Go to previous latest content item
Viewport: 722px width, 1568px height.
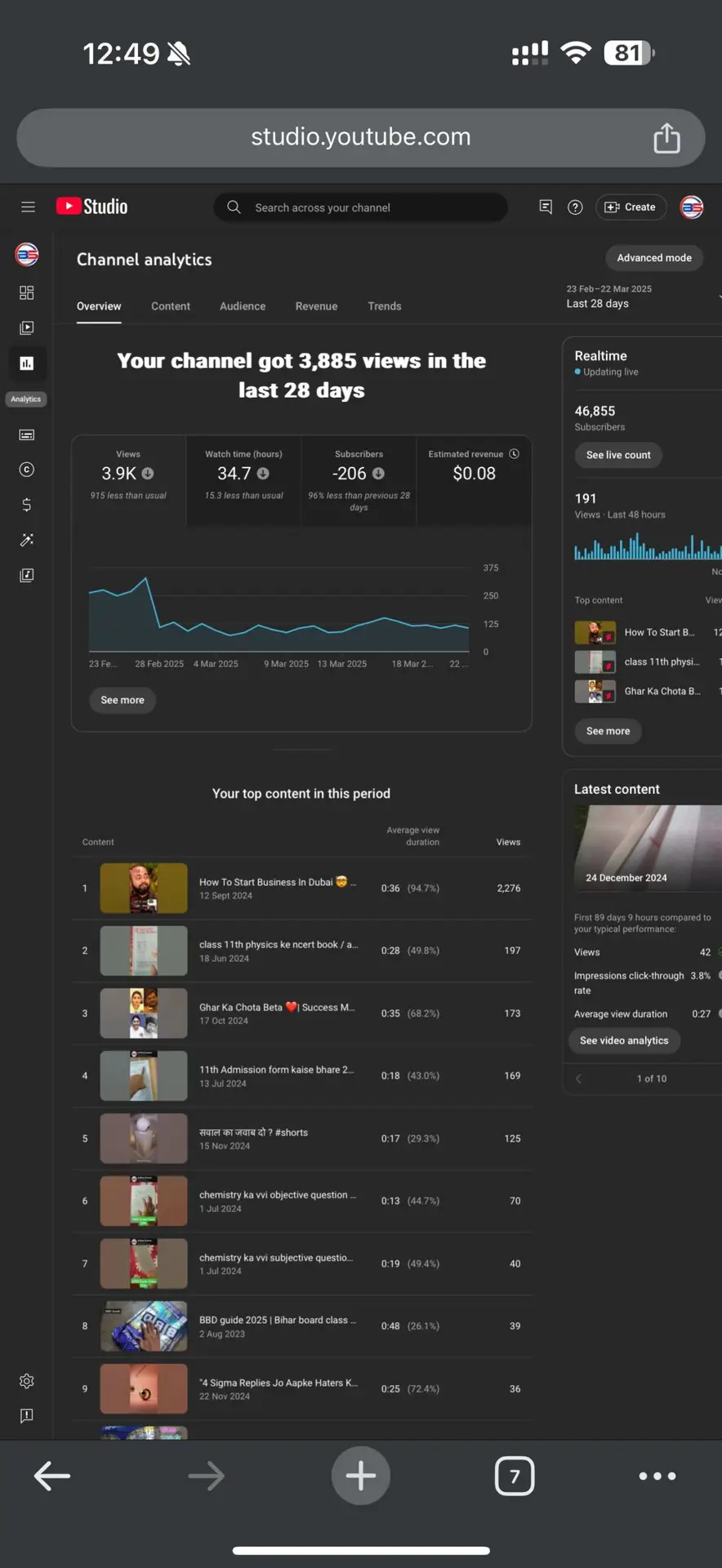coord(579,1079)
